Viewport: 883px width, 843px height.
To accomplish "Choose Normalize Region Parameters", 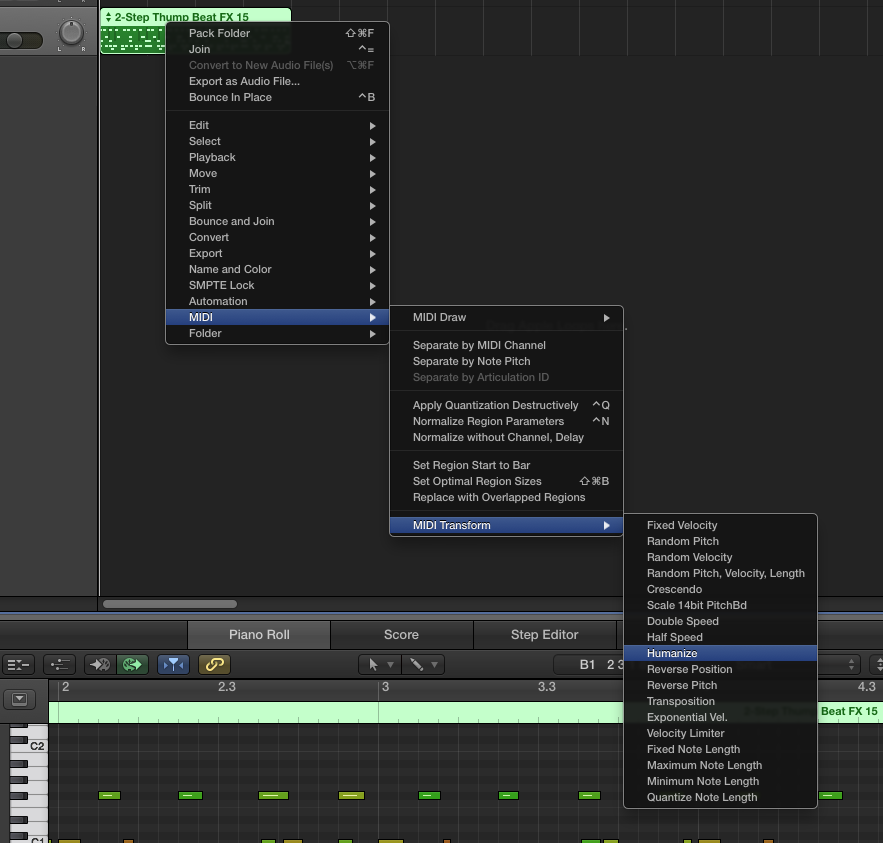I will pyautogui.click(x=506, y=421).
